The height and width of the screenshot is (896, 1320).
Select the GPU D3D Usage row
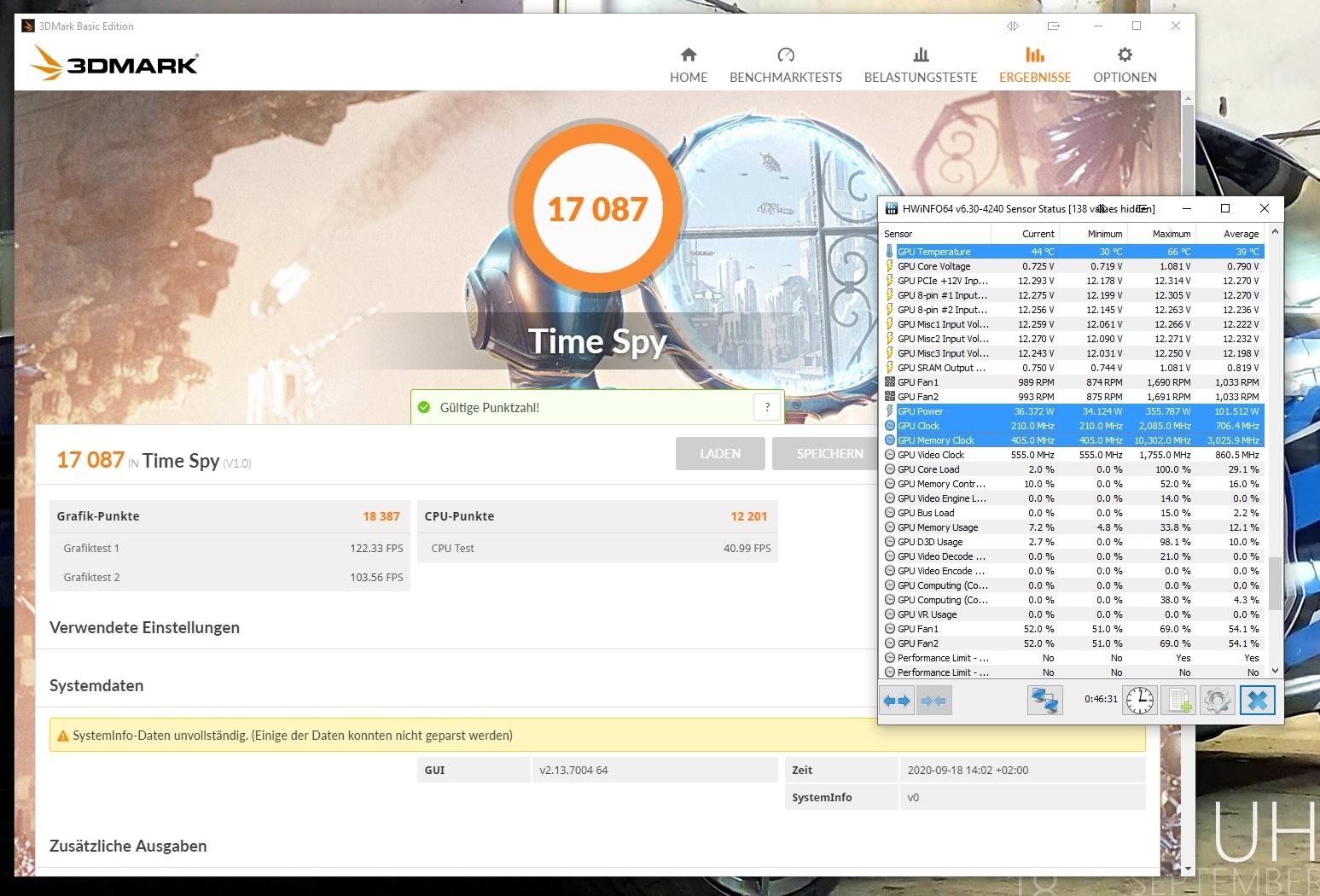1073,542
